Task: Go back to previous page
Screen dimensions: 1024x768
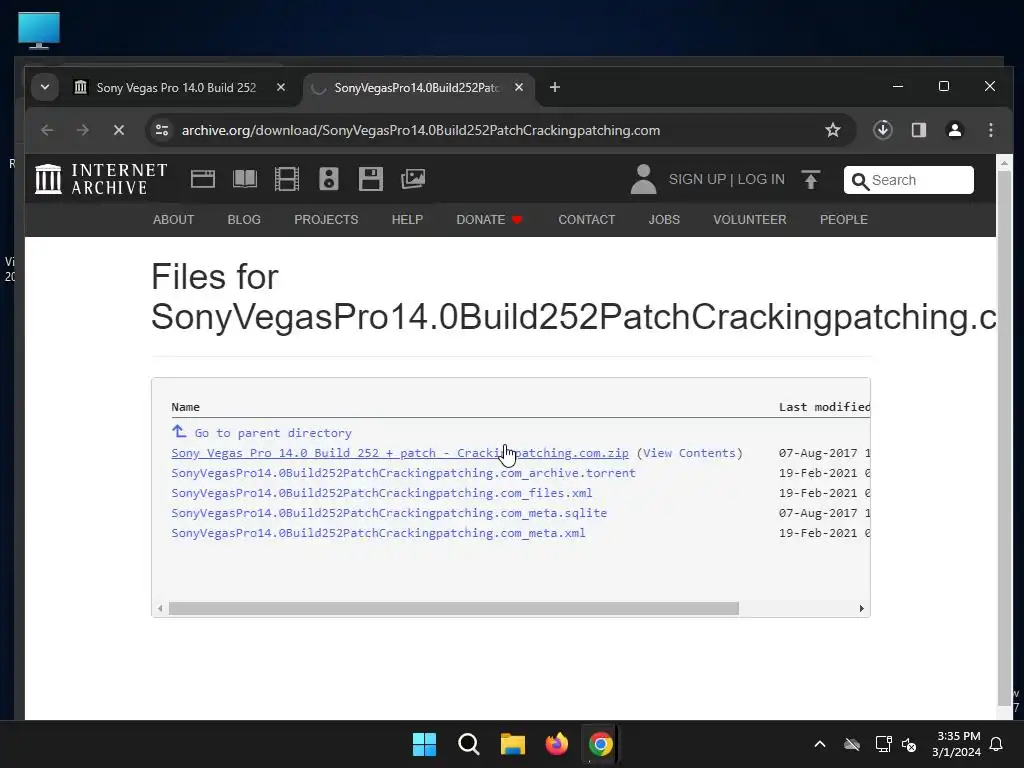Action: tap(47, 130)
